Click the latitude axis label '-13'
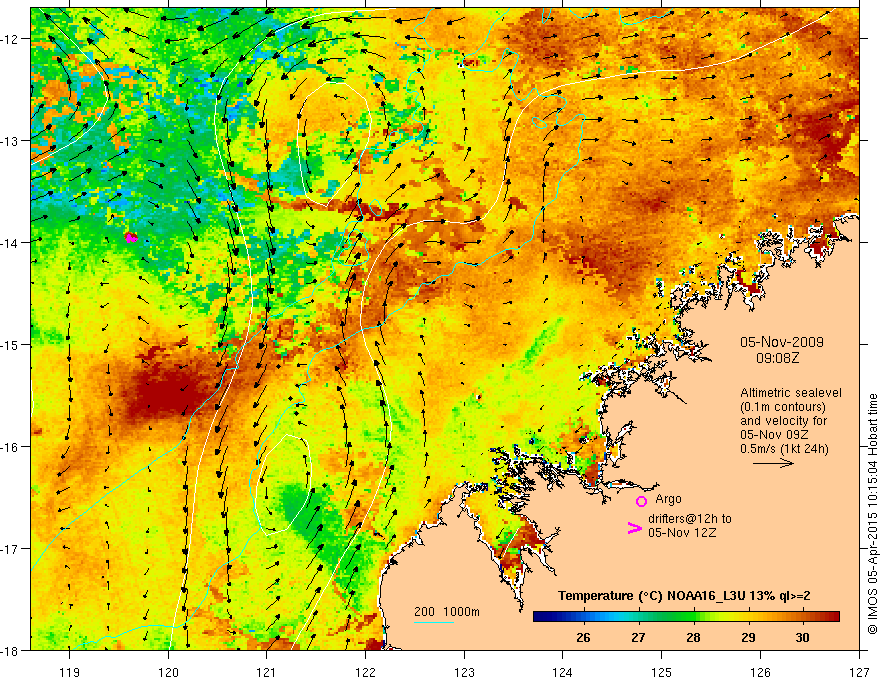Image resolution: width=880 pixels, height=680 pixels. 10,141
